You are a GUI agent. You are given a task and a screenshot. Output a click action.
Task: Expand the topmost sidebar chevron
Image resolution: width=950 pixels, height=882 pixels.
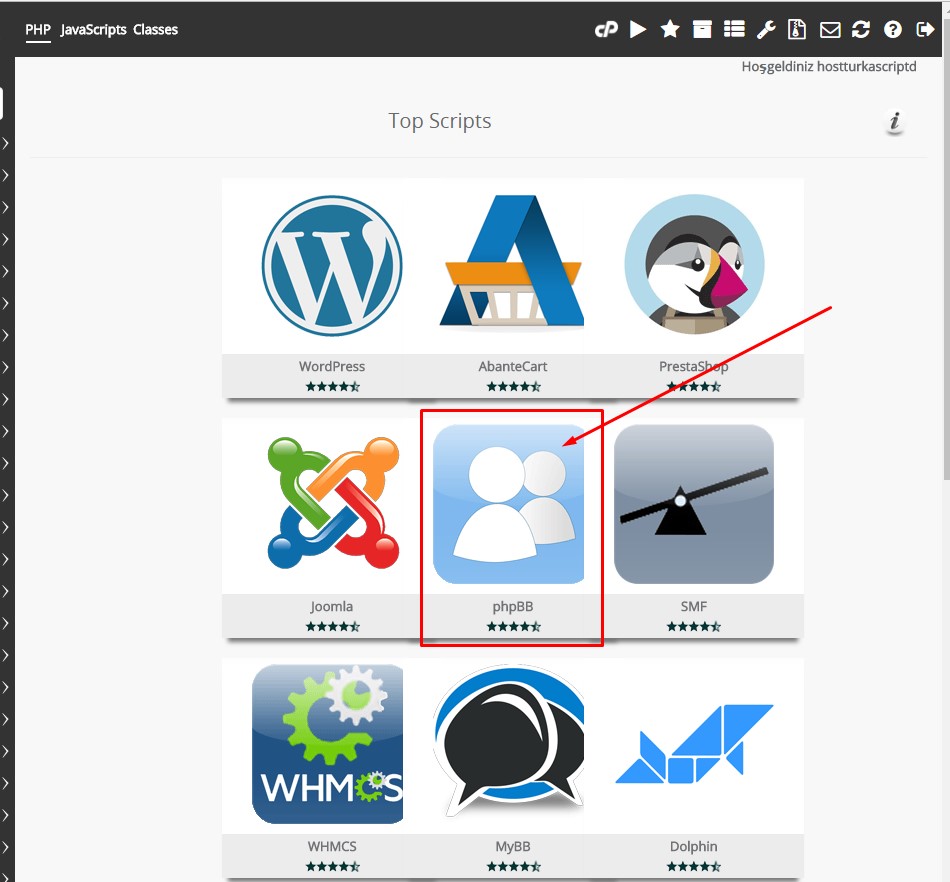[x=6, y=143]
